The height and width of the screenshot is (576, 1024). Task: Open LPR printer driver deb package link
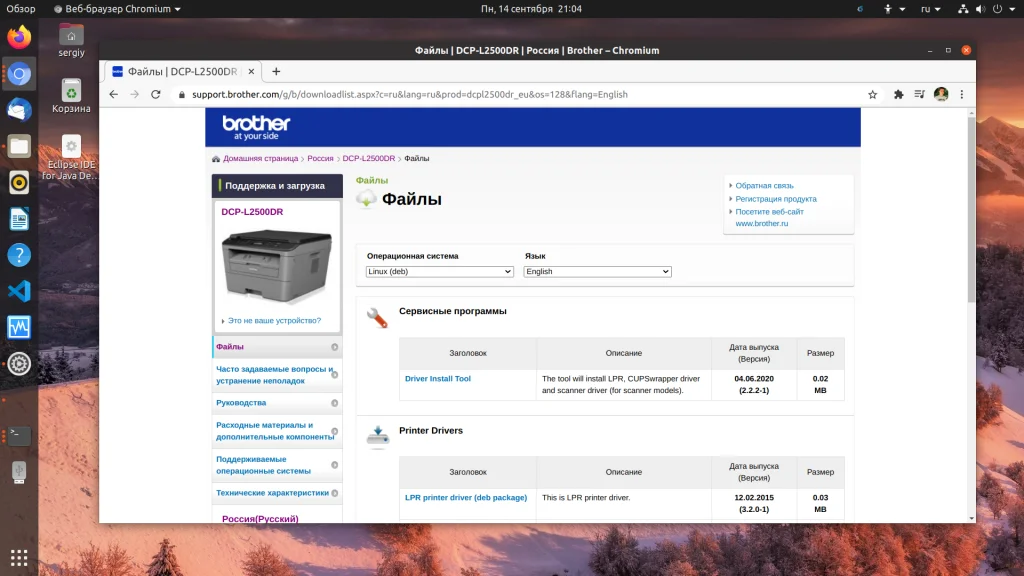click(465, 497)
